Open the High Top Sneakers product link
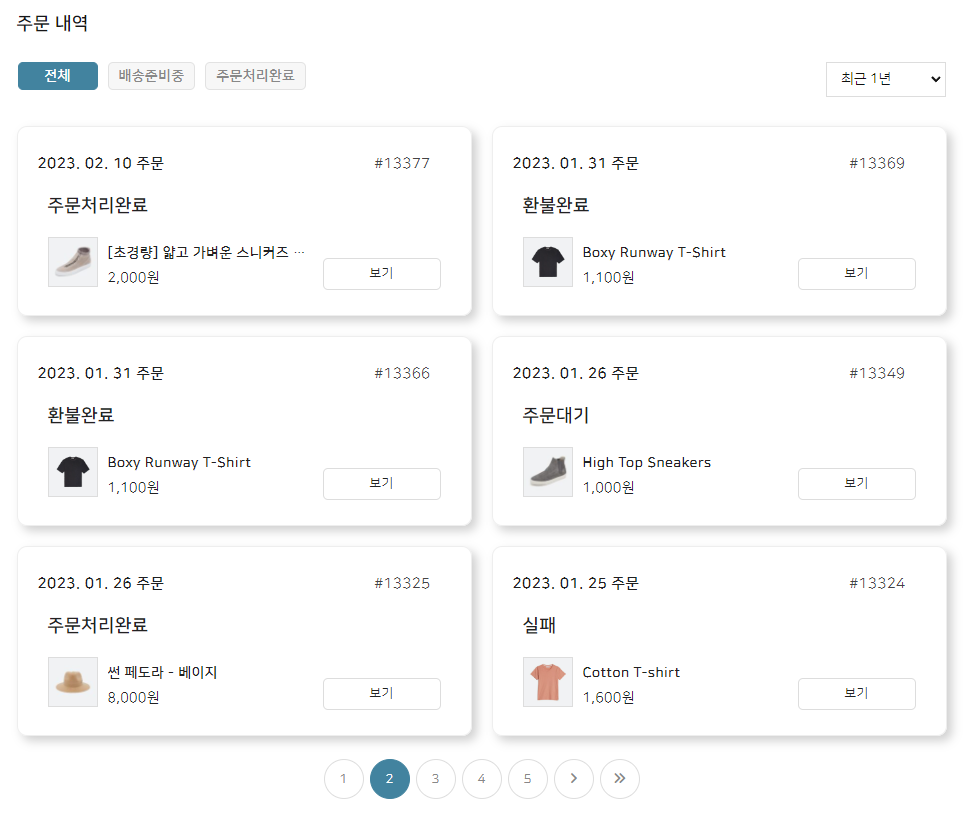967x822 pixels. pos(647,462)
